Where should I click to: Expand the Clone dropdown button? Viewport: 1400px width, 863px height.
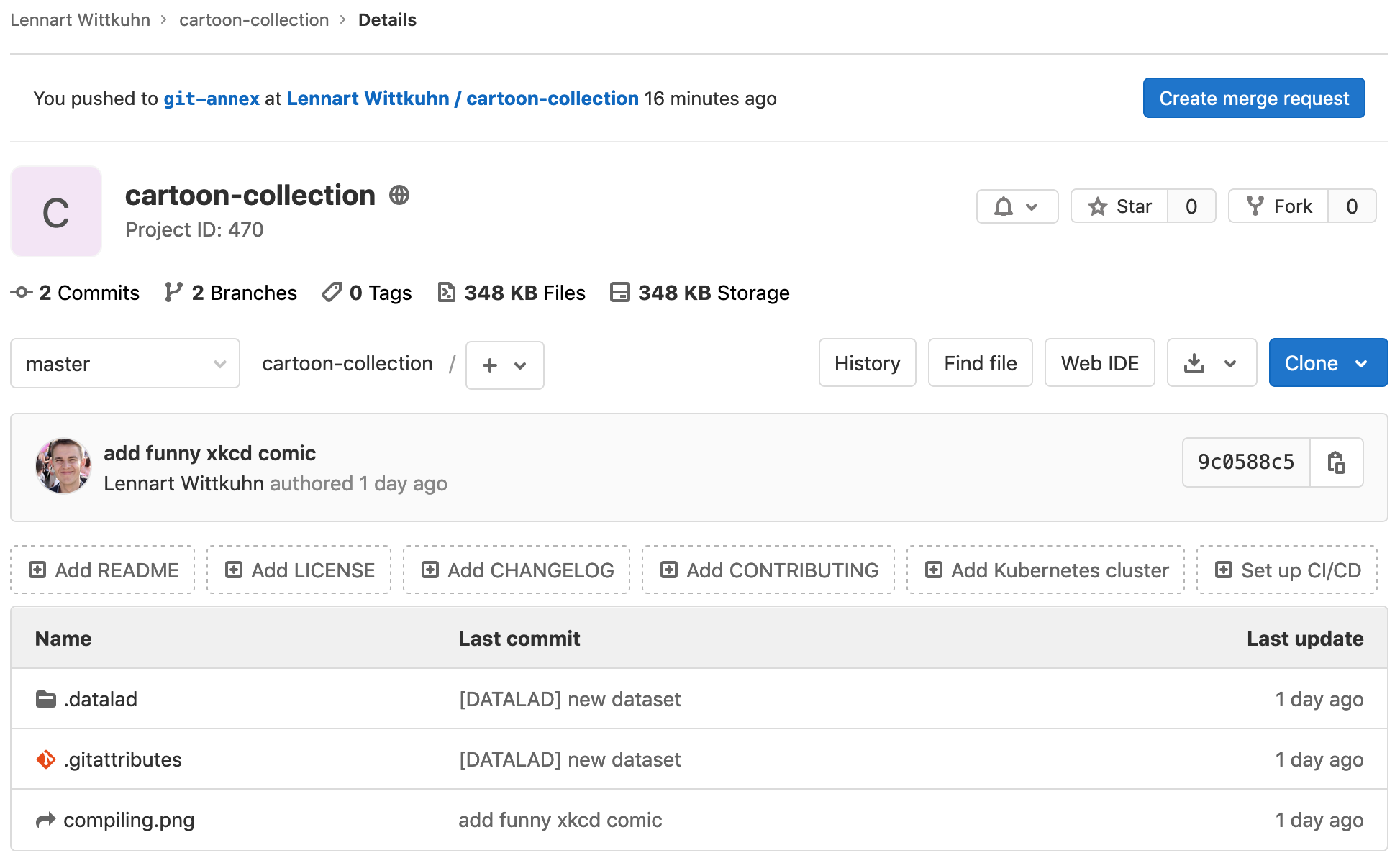[x=1327, y=363]
